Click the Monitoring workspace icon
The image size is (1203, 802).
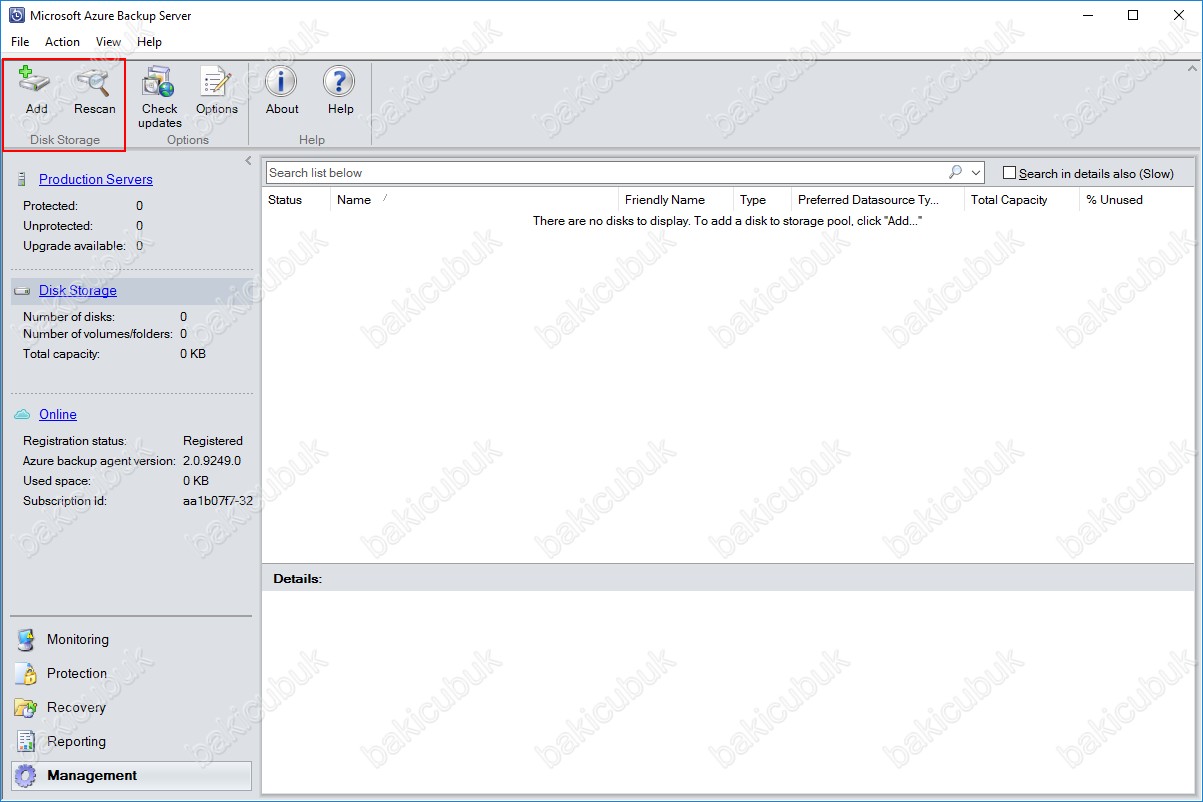point(26,640)
